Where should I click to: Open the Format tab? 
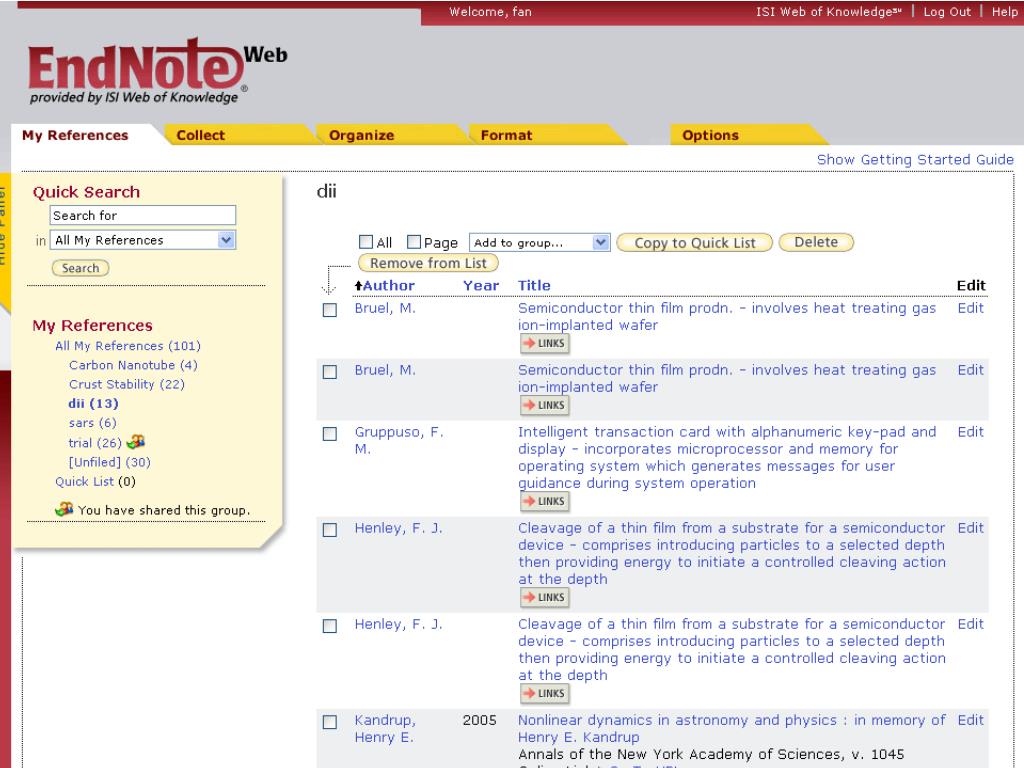coord(506,135)
